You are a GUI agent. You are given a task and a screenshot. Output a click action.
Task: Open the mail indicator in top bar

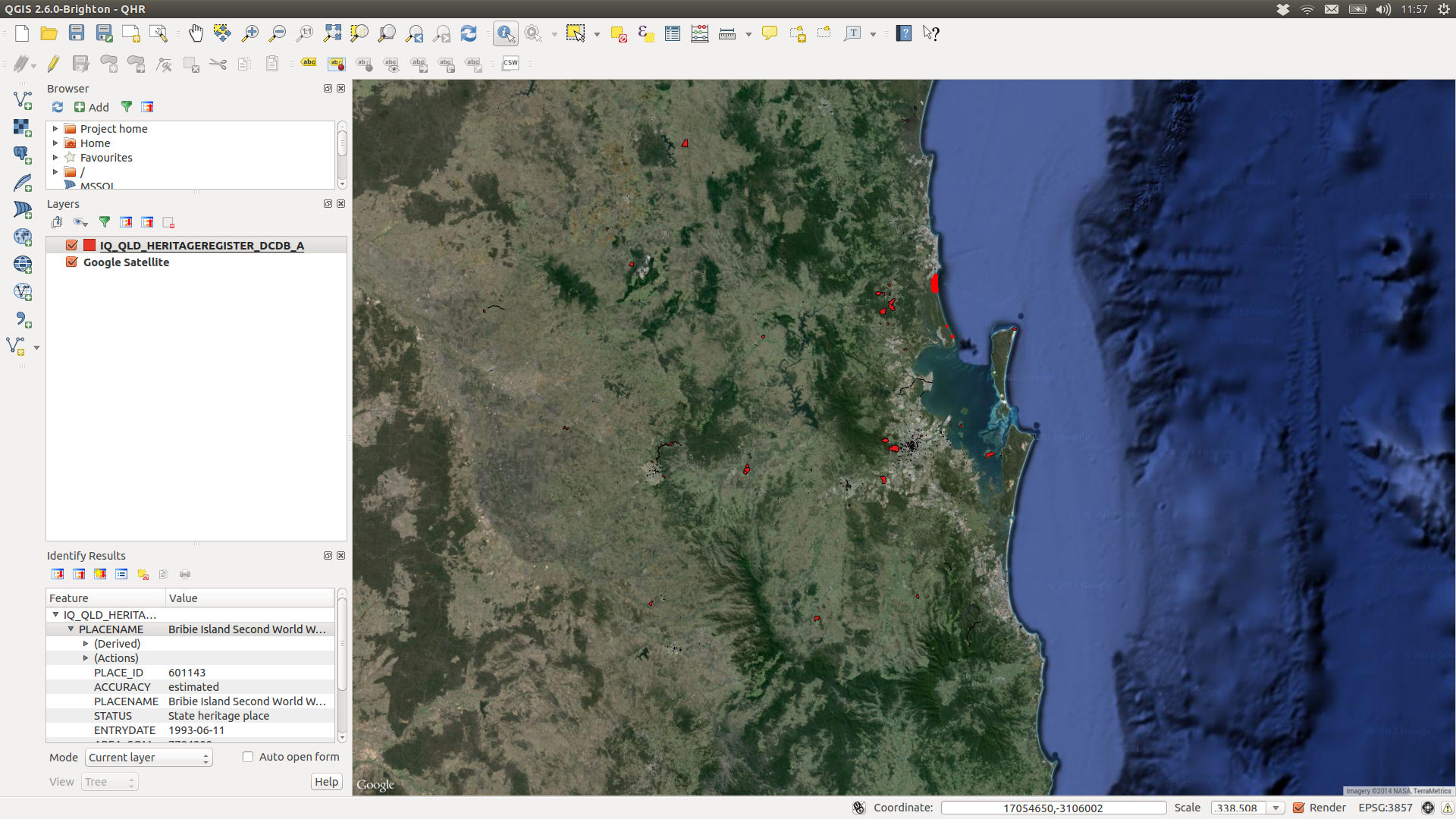1332,9
